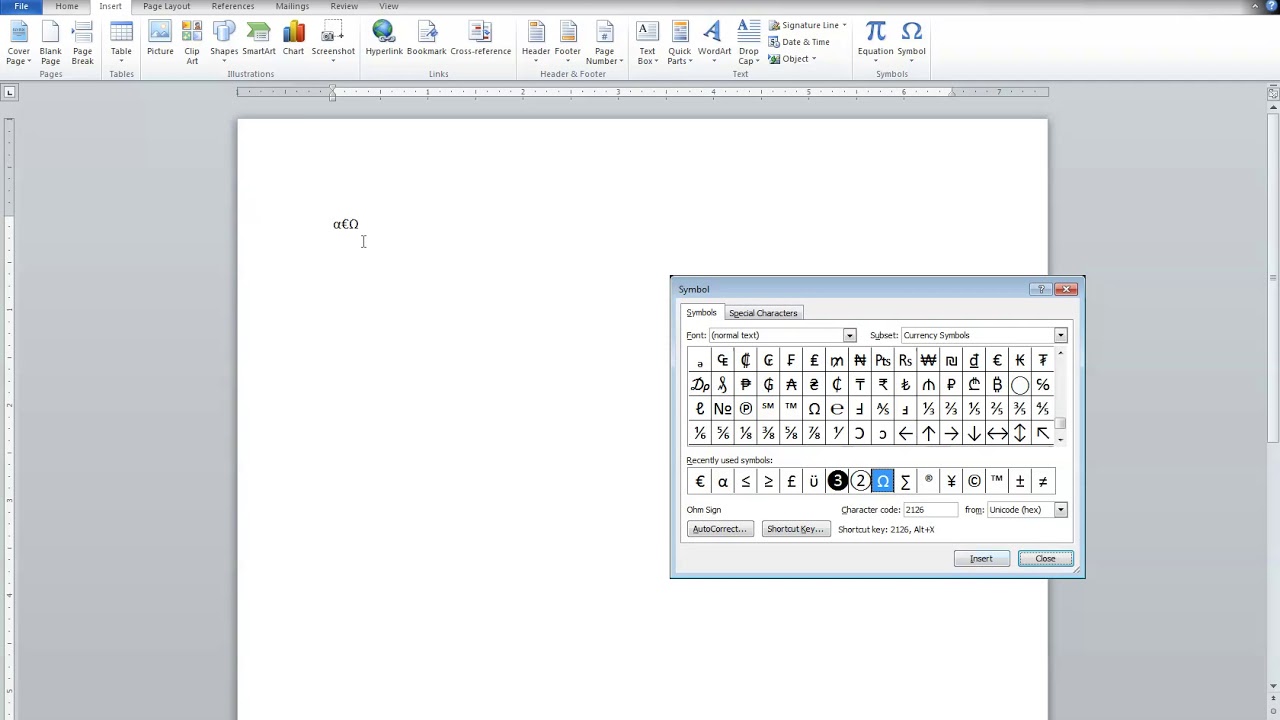This screenshot has width=1280, height=720.
Task: Choose Yen ¥ from recently used symbols
Action: click(x=951, y=482)
